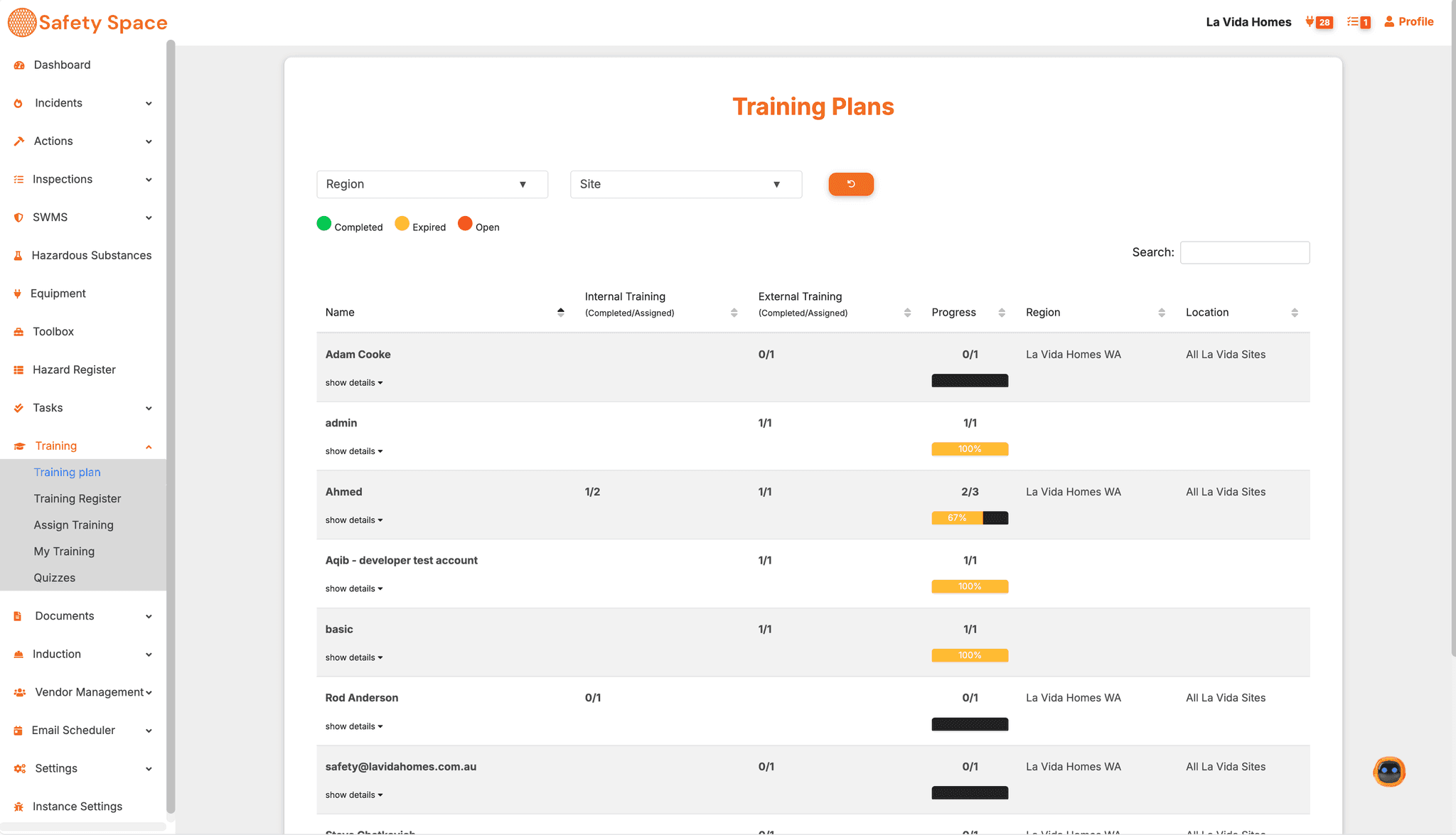Image resolution: width=1456 pixels, height=835 pixels.
Task: Click the Tasks checkmark icon
Action: [19, 408]
